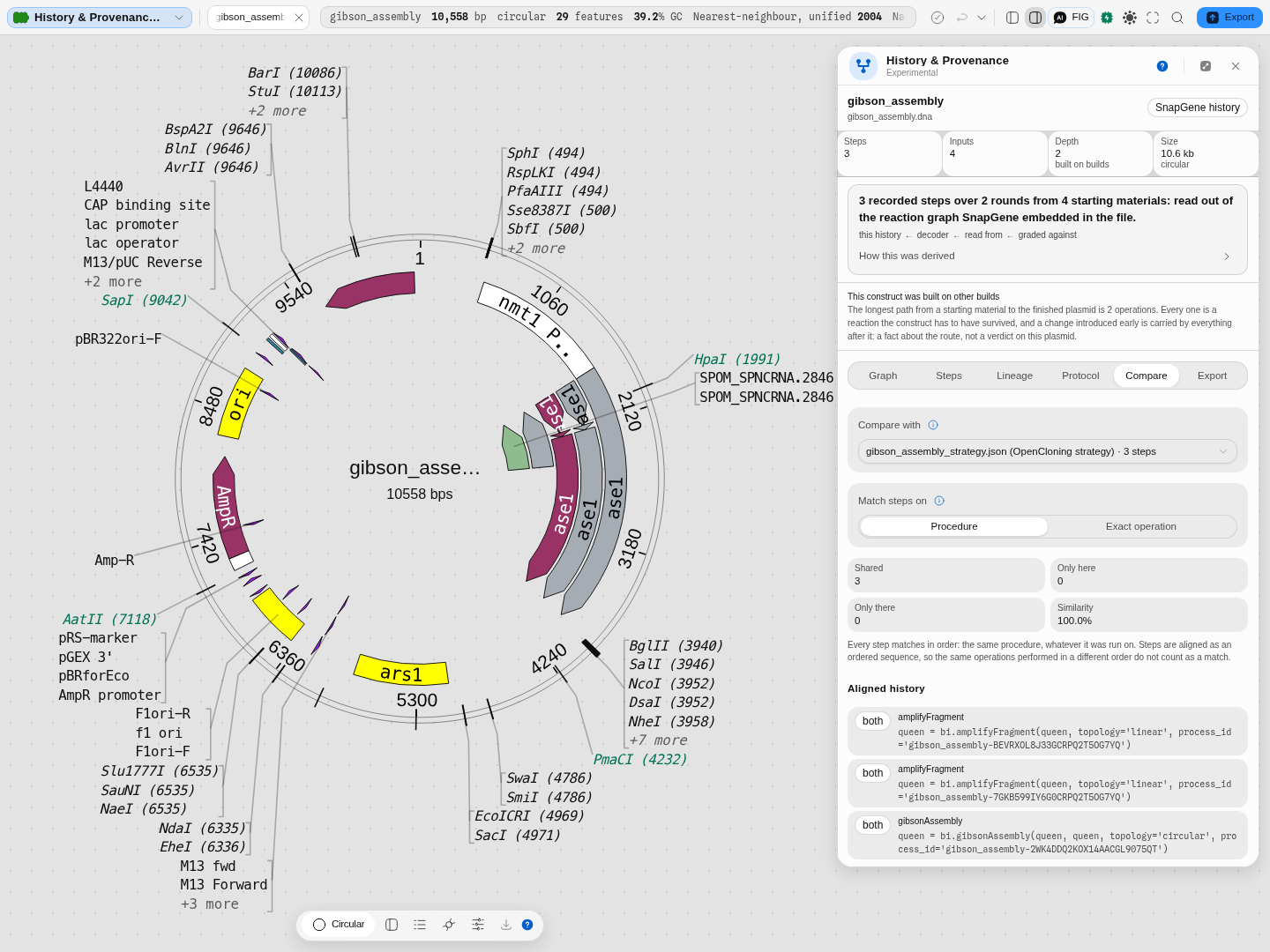Open the Export tab in panel
The height and width of the screenshot is (952, 1270).
tap(1212, 376)
